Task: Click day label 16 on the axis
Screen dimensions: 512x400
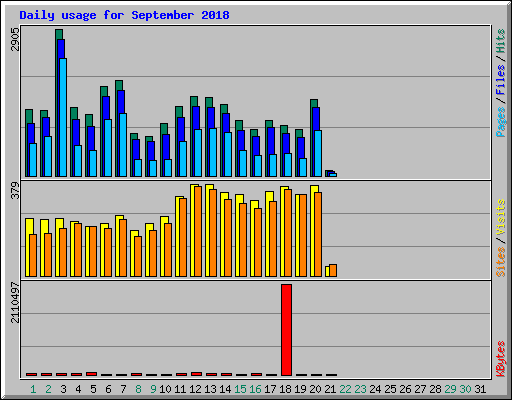Action: point(255,389)
